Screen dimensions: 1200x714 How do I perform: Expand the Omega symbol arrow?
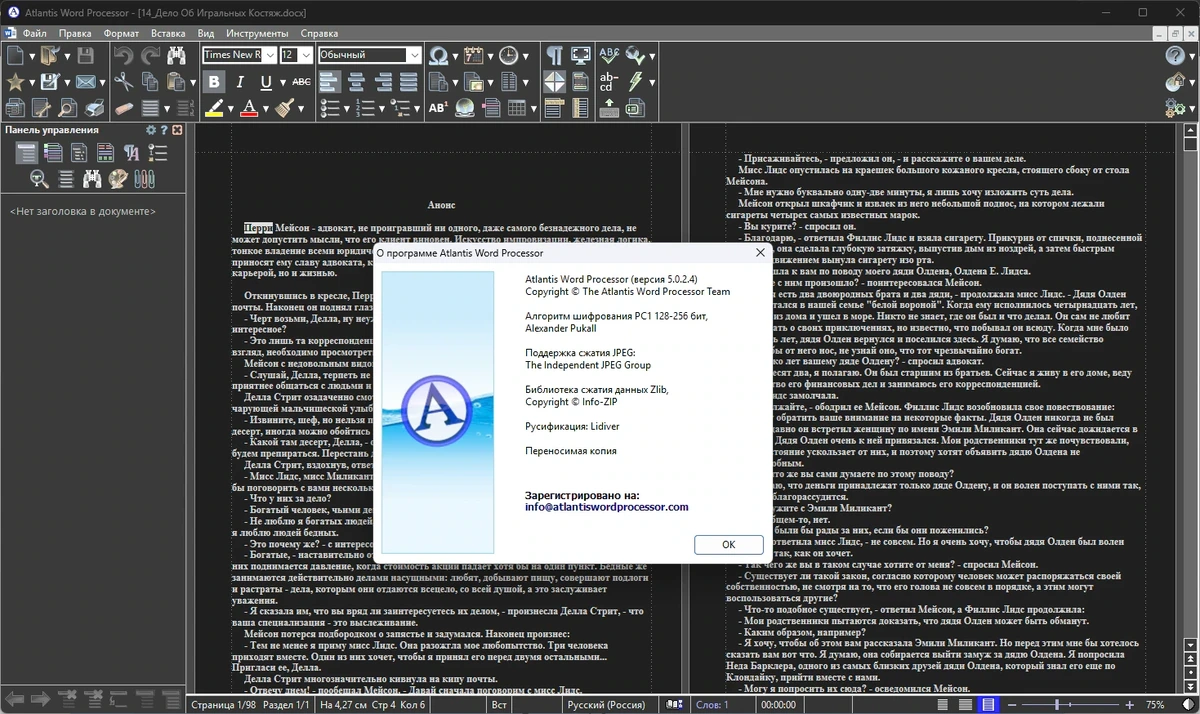455,57
